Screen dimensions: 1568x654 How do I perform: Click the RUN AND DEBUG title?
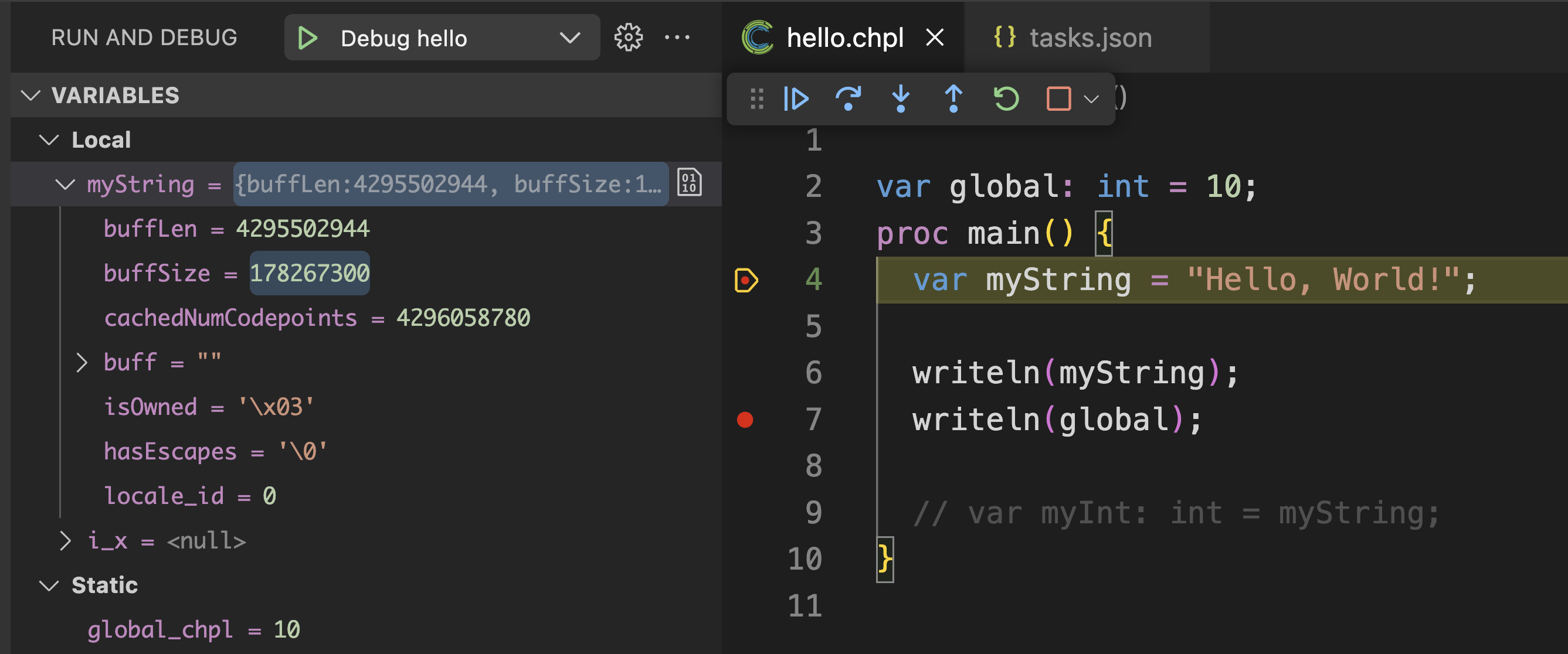(x=144, y=38)
